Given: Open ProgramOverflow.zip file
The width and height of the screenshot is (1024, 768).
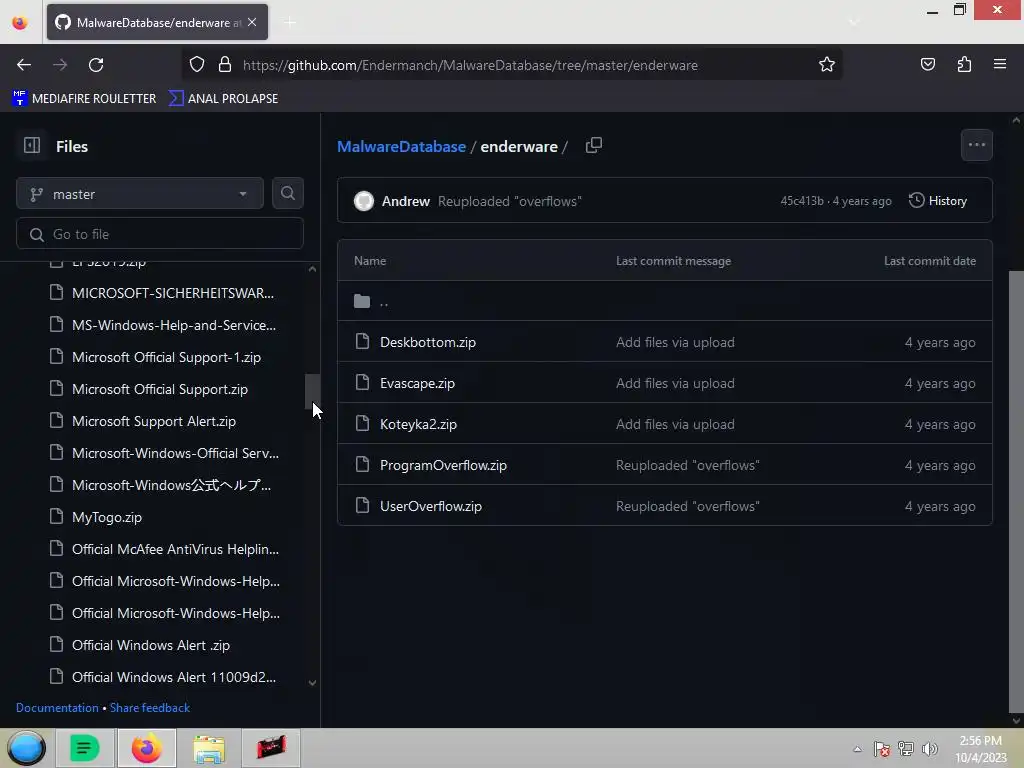Looking at the screenshot, I should tap(443, 466).
